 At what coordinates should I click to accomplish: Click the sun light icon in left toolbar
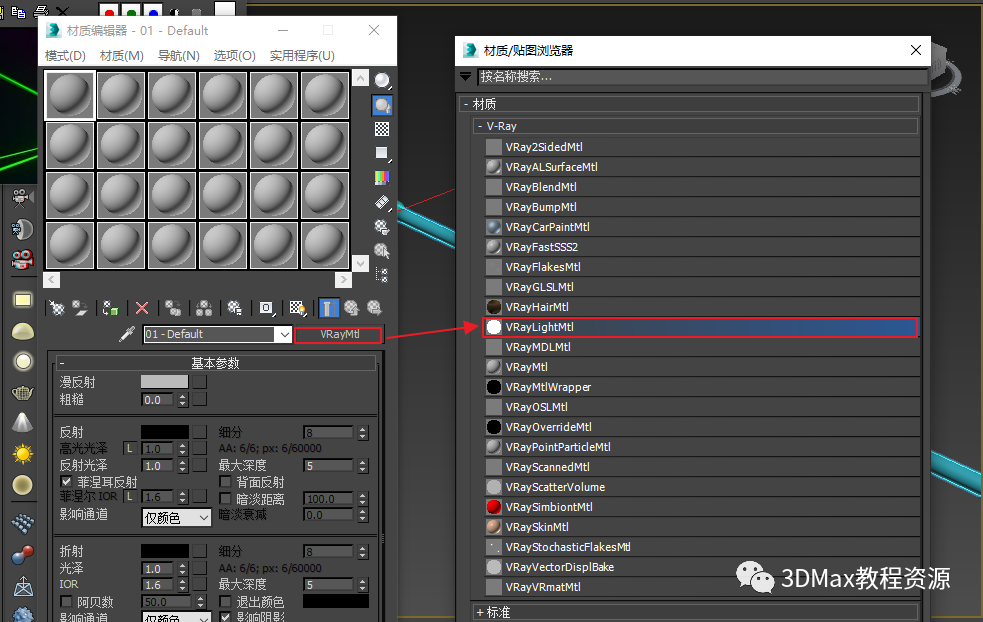point(23,454)
